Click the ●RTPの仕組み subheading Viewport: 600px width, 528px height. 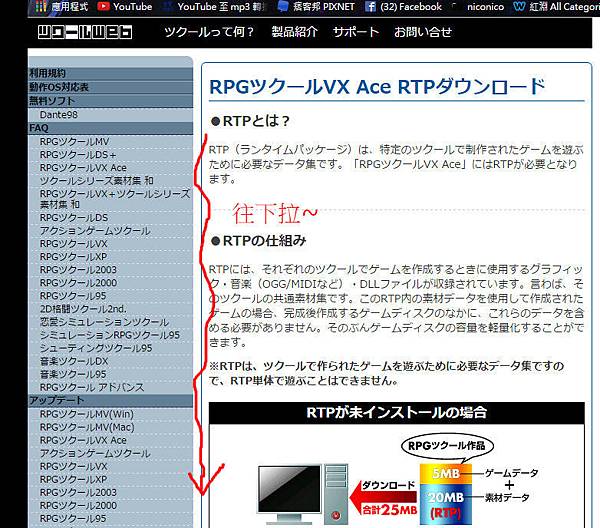tap(259, 241)
